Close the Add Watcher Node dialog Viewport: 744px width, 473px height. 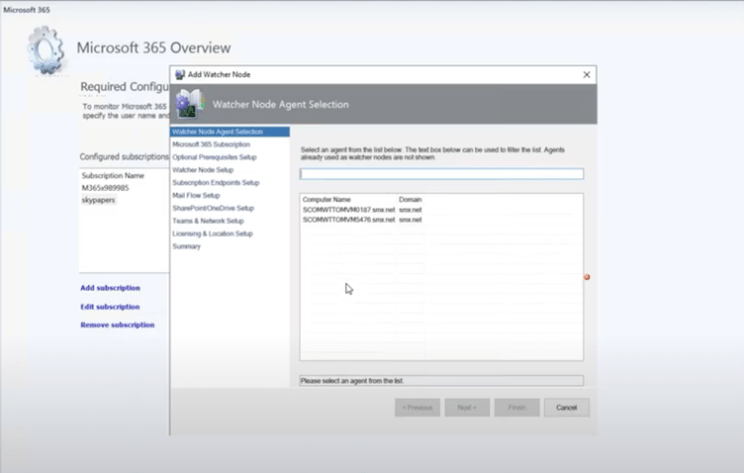(x=586, y=74)
